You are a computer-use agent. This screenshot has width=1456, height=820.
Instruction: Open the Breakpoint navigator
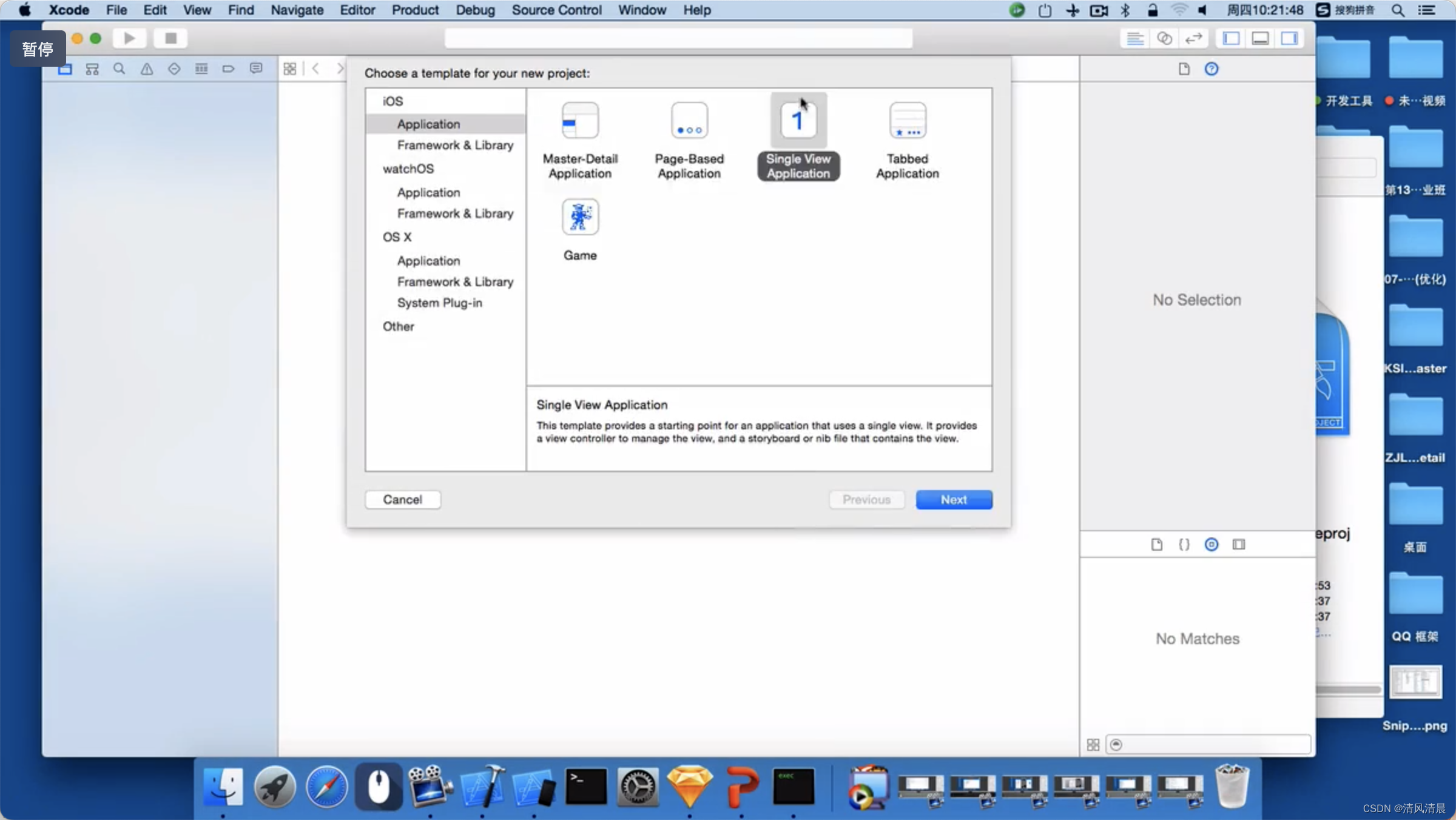(228, 69)
